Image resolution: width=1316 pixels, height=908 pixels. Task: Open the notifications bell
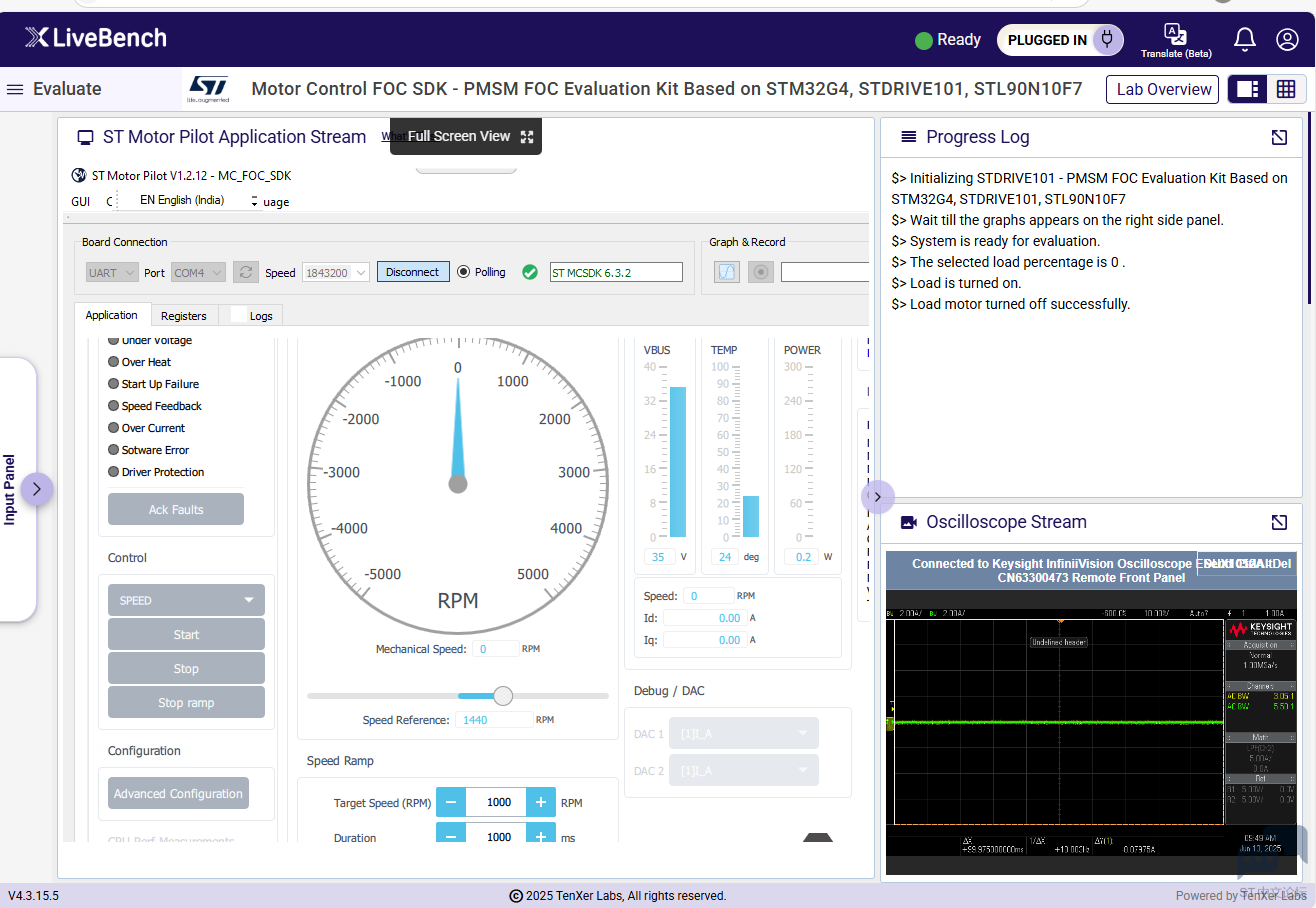click(x=1244, y=40)
